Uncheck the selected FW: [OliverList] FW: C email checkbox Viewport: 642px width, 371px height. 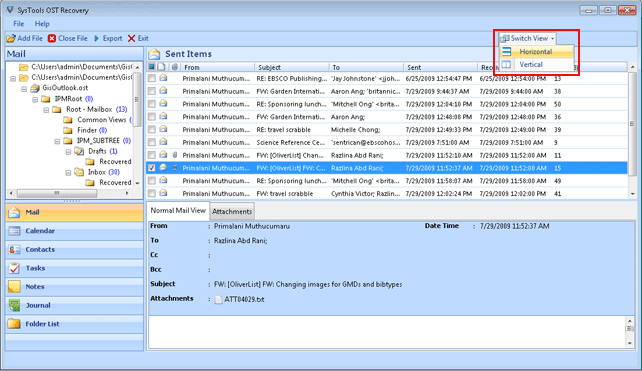[x=152, y=168]
